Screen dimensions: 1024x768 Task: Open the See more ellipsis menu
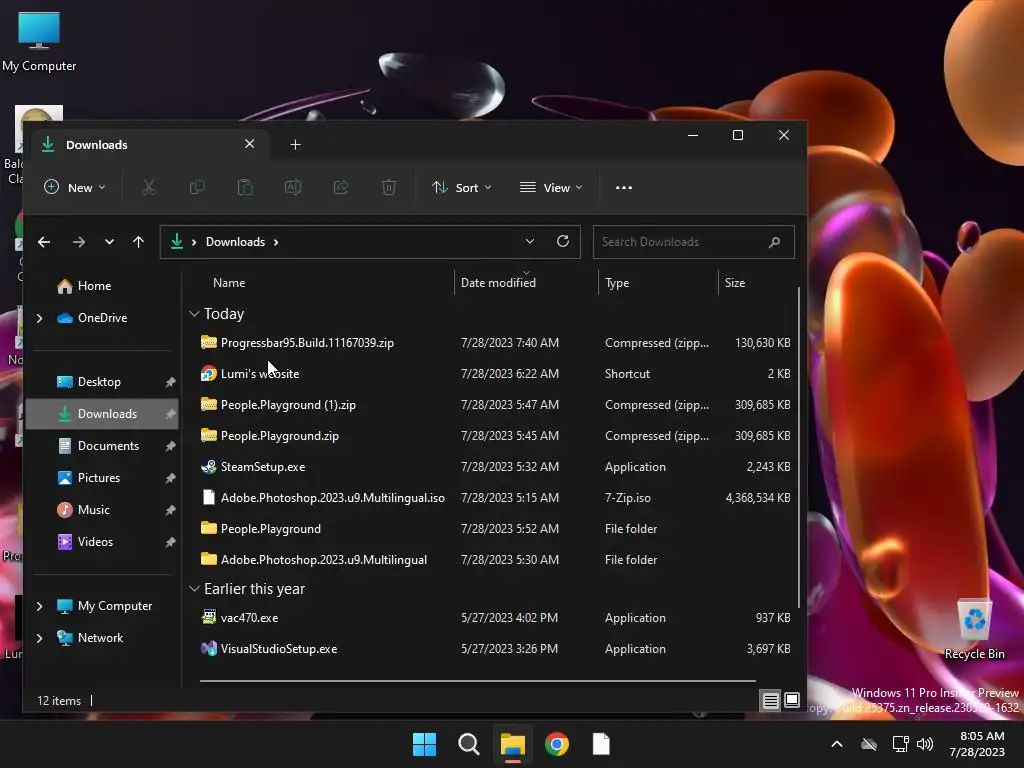pos(624,187)
